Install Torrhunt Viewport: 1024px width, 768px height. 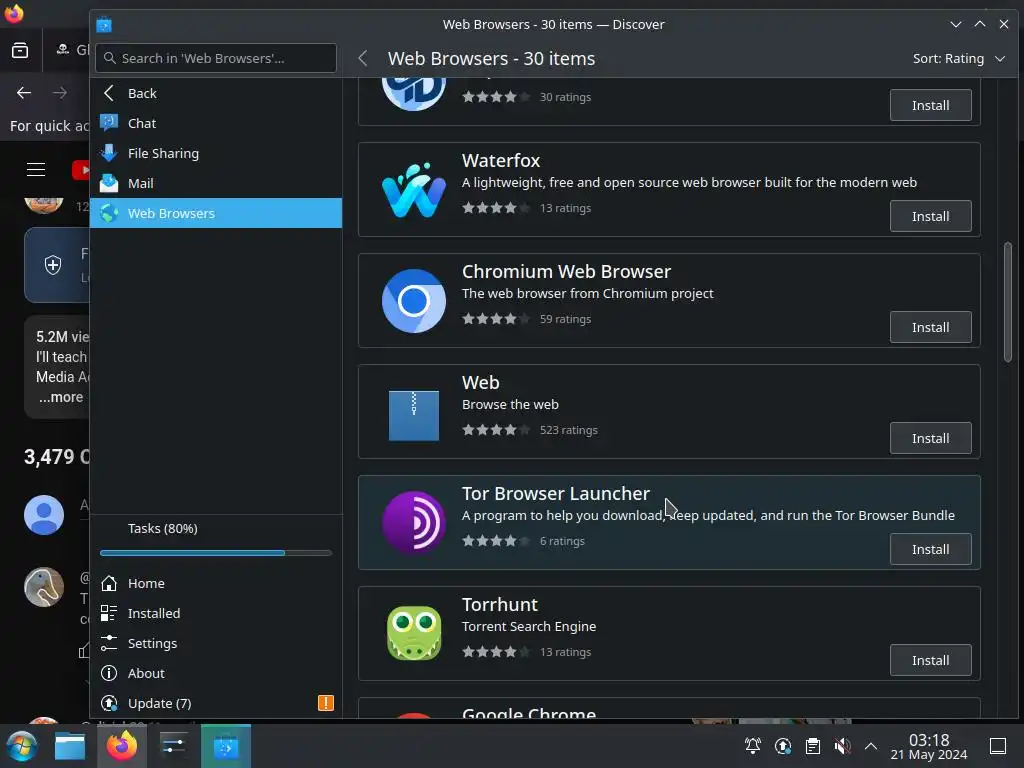(931, 660)
